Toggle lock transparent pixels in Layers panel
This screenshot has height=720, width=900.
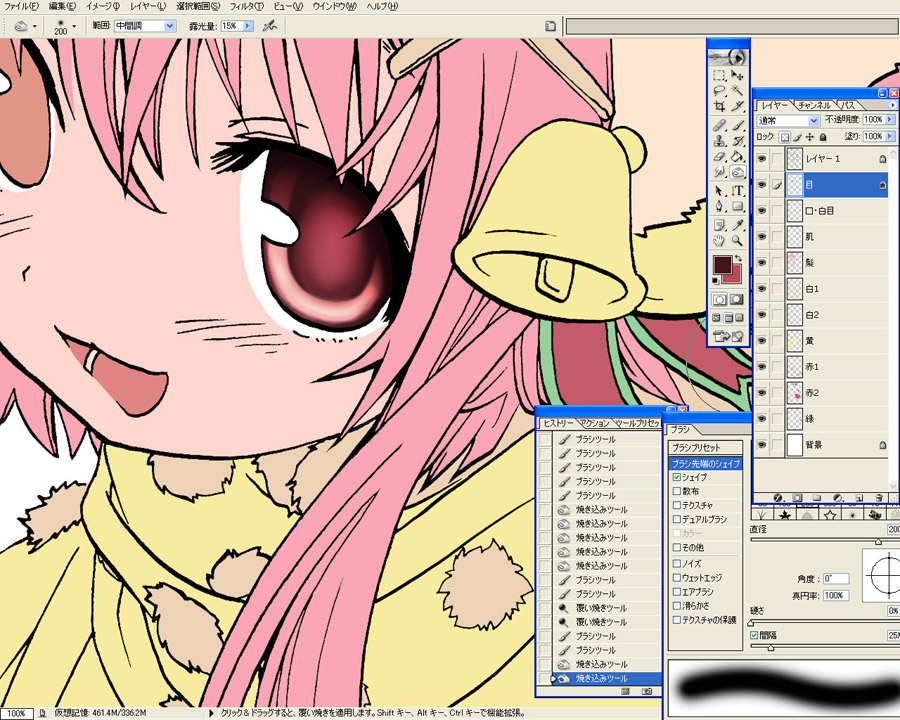point(785,137)
